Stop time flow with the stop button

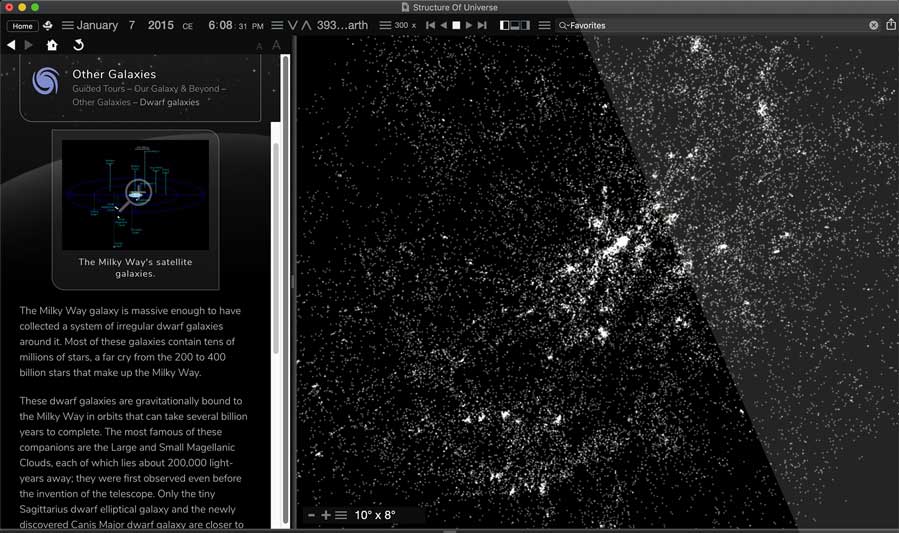(456, 25)
